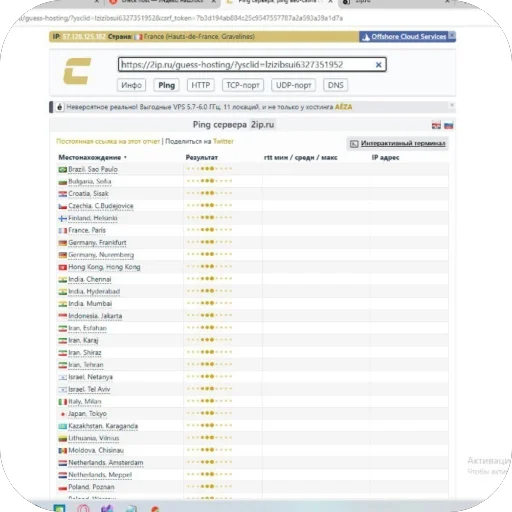This screenshot has width=512, height=512.
Task: Open the AEZA hosting link
Action: [x=343, y=107]
